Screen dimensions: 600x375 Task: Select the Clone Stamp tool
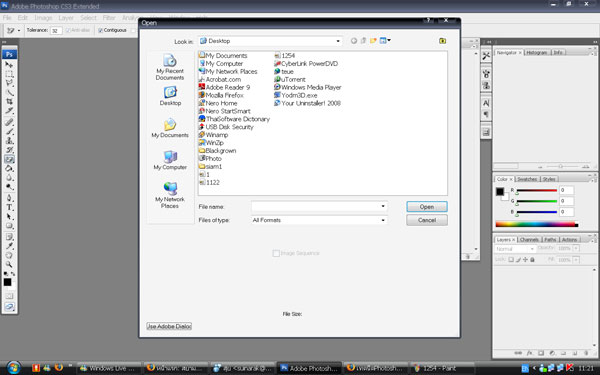pyautogui.click(x=9, y=140)
